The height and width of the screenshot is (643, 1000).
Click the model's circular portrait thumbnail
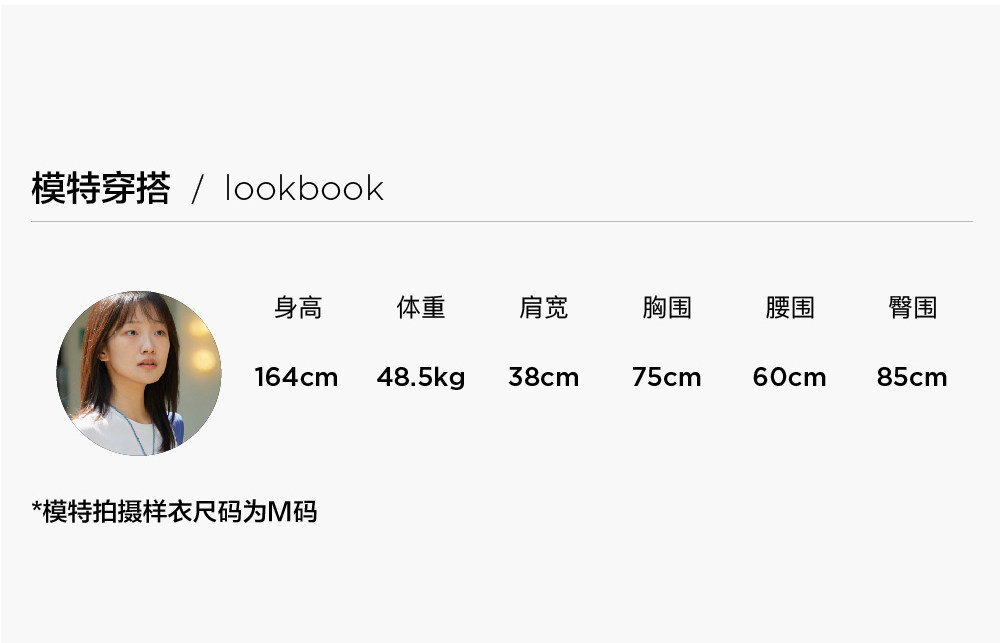[139, 373]
